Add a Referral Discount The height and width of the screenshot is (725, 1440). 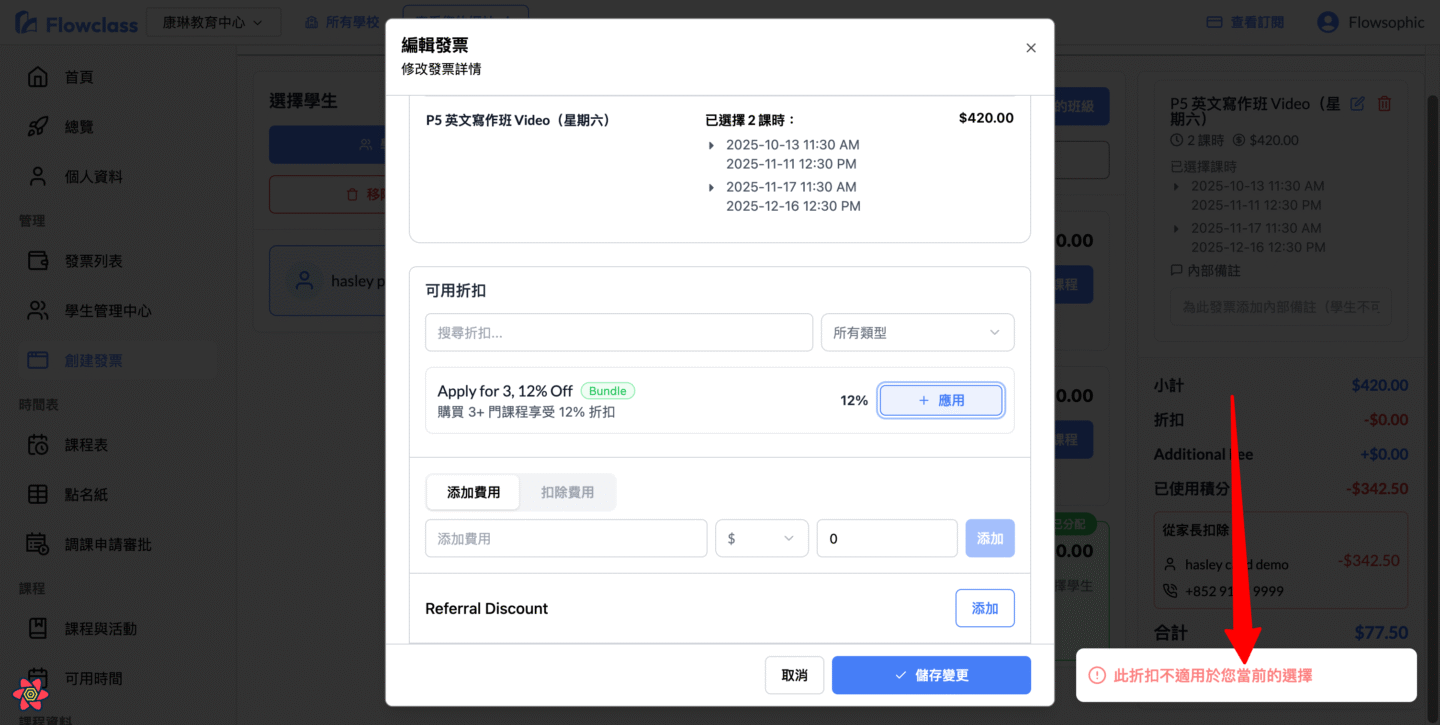tap(984, 608)
